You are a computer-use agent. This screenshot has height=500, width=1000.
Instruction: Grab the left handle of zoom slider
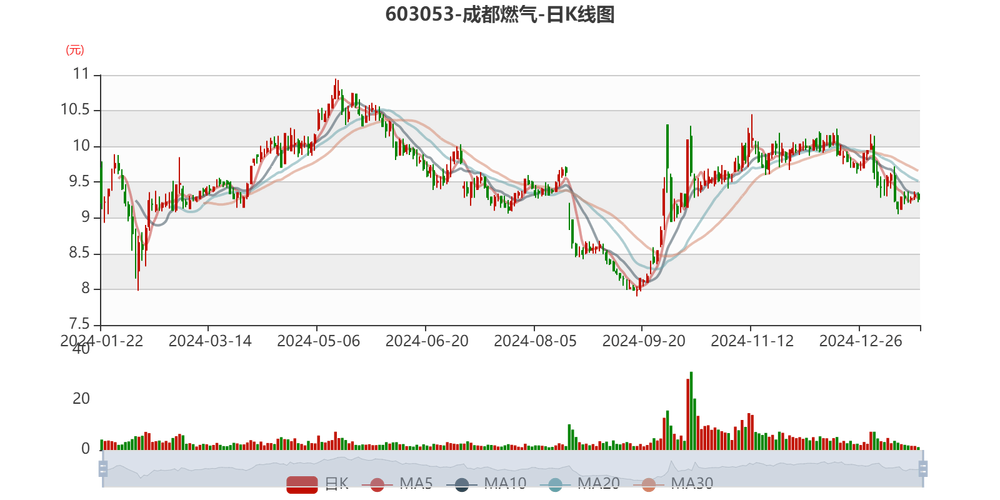99,467
